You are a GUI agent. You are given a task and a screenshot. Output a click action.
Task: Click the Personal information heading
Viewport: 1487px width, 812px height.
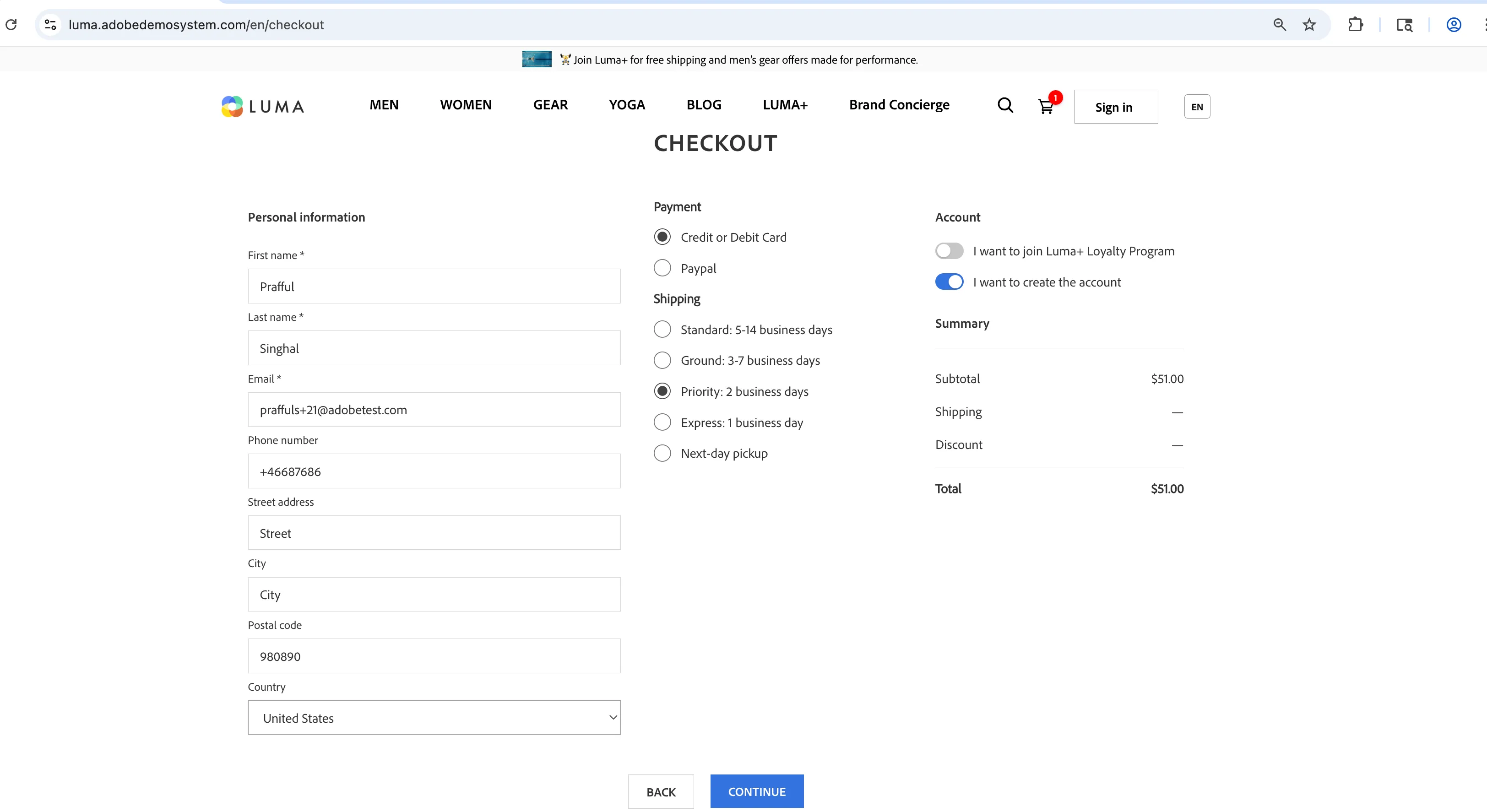pyautogui.click(x=307, y=217)
